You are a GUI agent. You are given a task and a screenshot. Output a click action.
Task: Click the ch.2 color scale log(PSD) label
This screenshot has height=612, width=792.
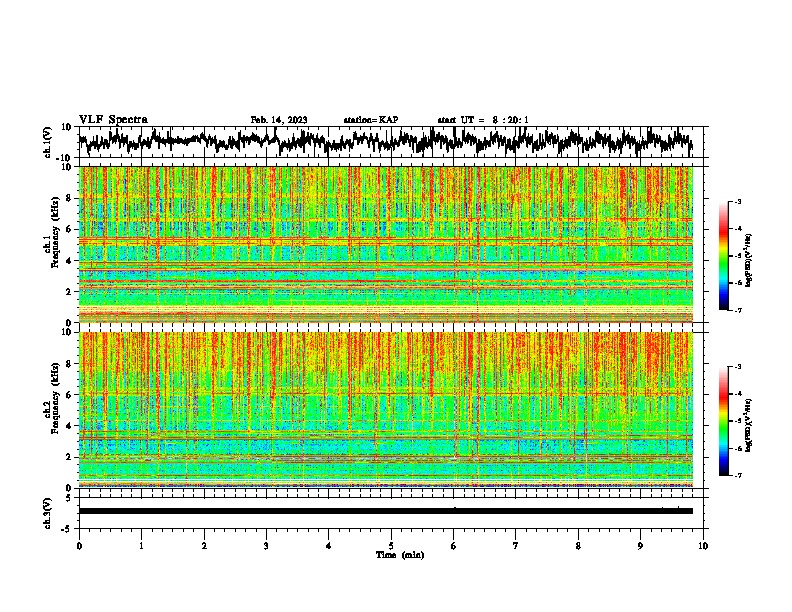point(749,425)
